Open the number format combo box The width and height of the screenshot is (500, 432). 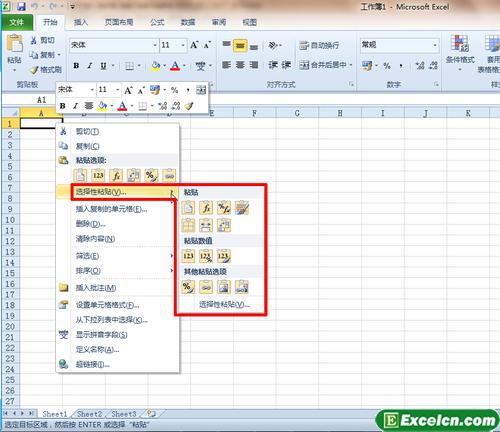pyautogui.click(x=399, y=45)
